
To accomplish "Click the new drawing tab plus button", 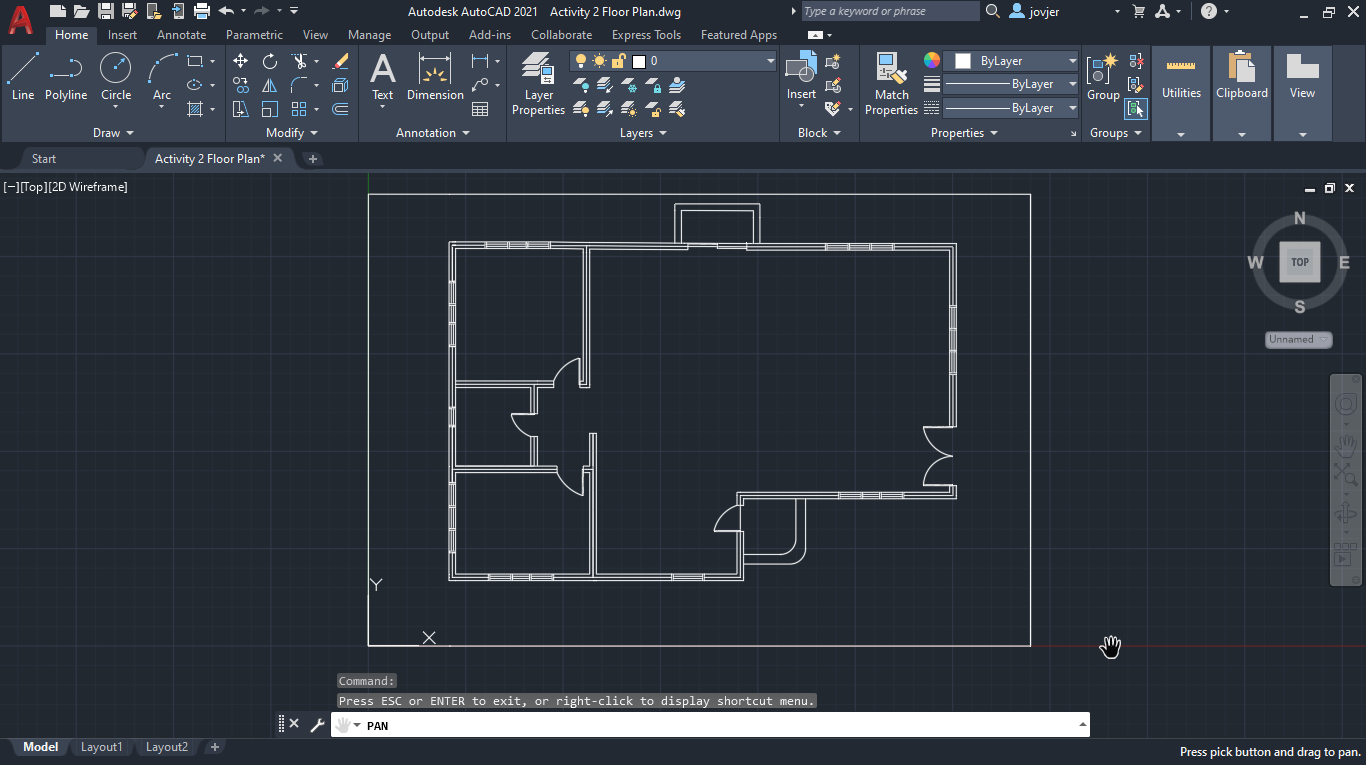I will pyautogui.click(x=312, y=159).
